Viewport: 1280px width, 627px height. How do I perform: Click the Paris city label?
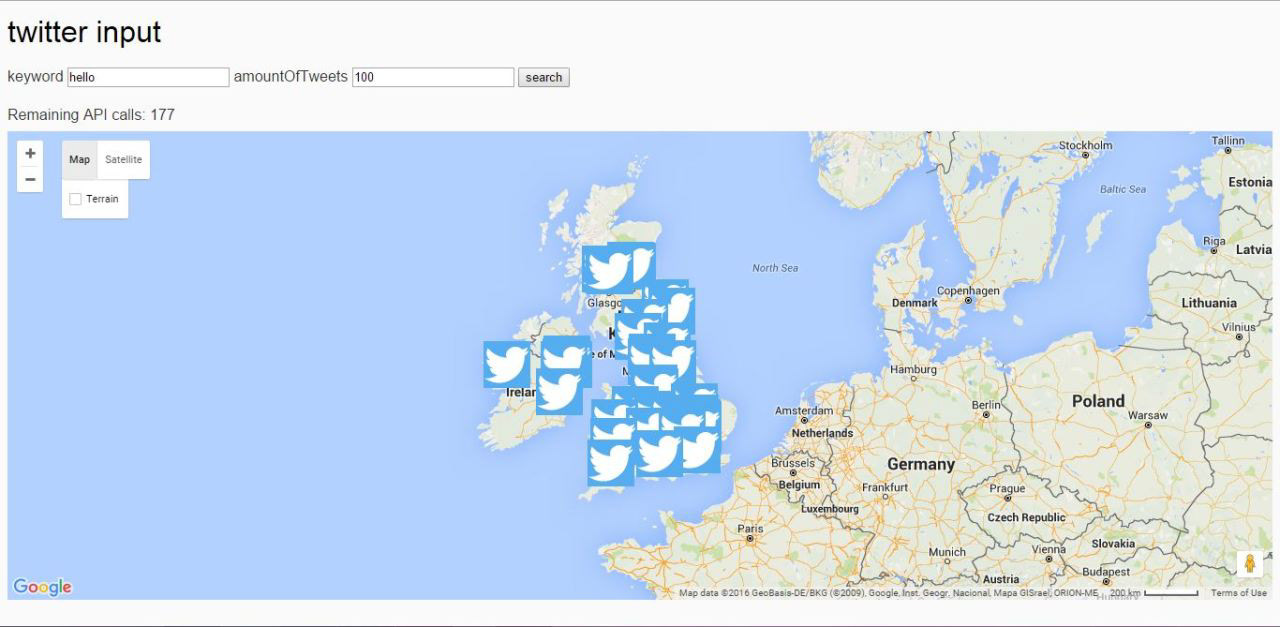[750, 528]
